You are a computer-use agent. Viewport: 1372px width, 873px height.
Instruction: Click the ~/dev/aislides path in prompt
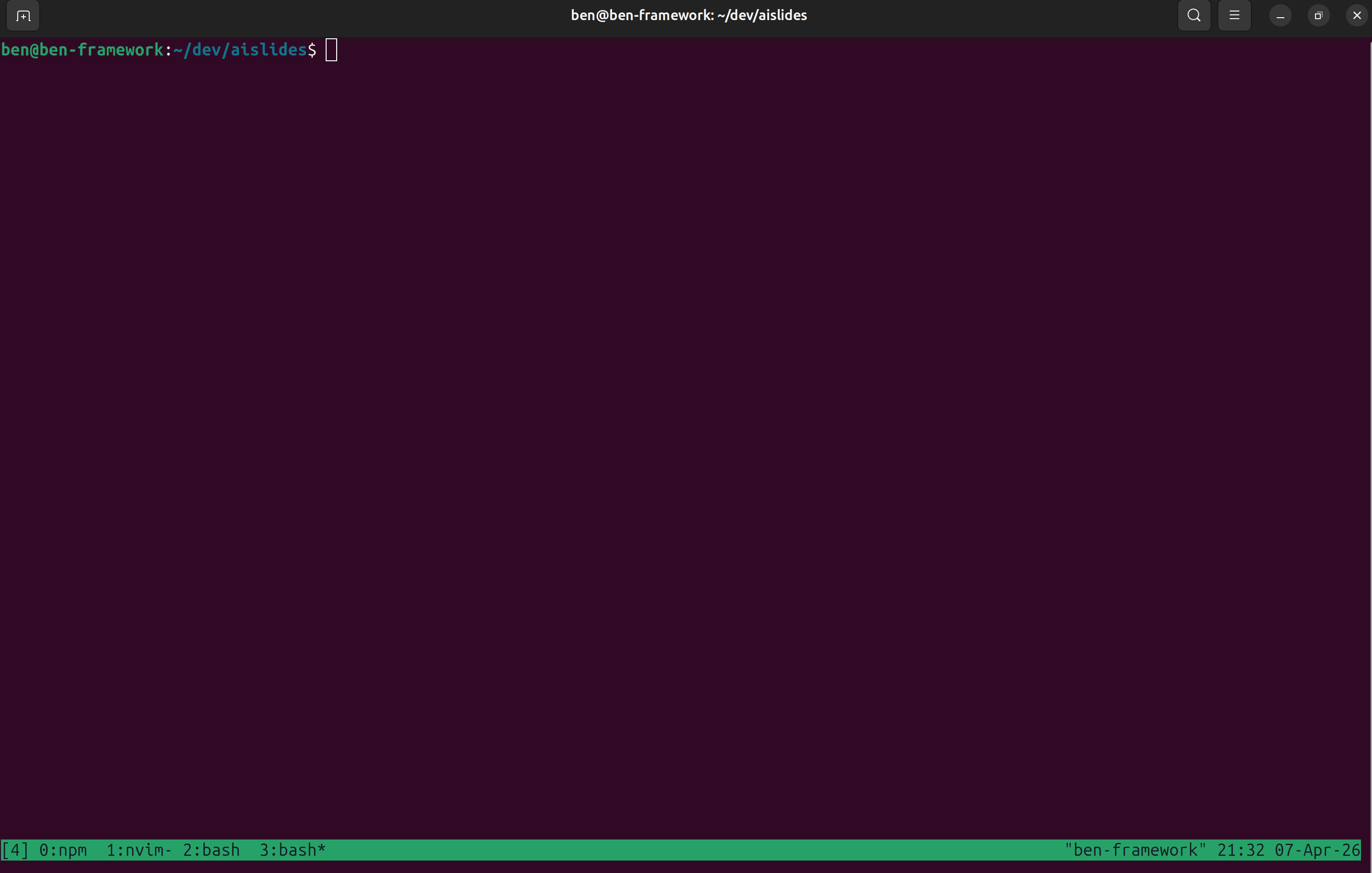pyautogui.click(x=240, y=50)
